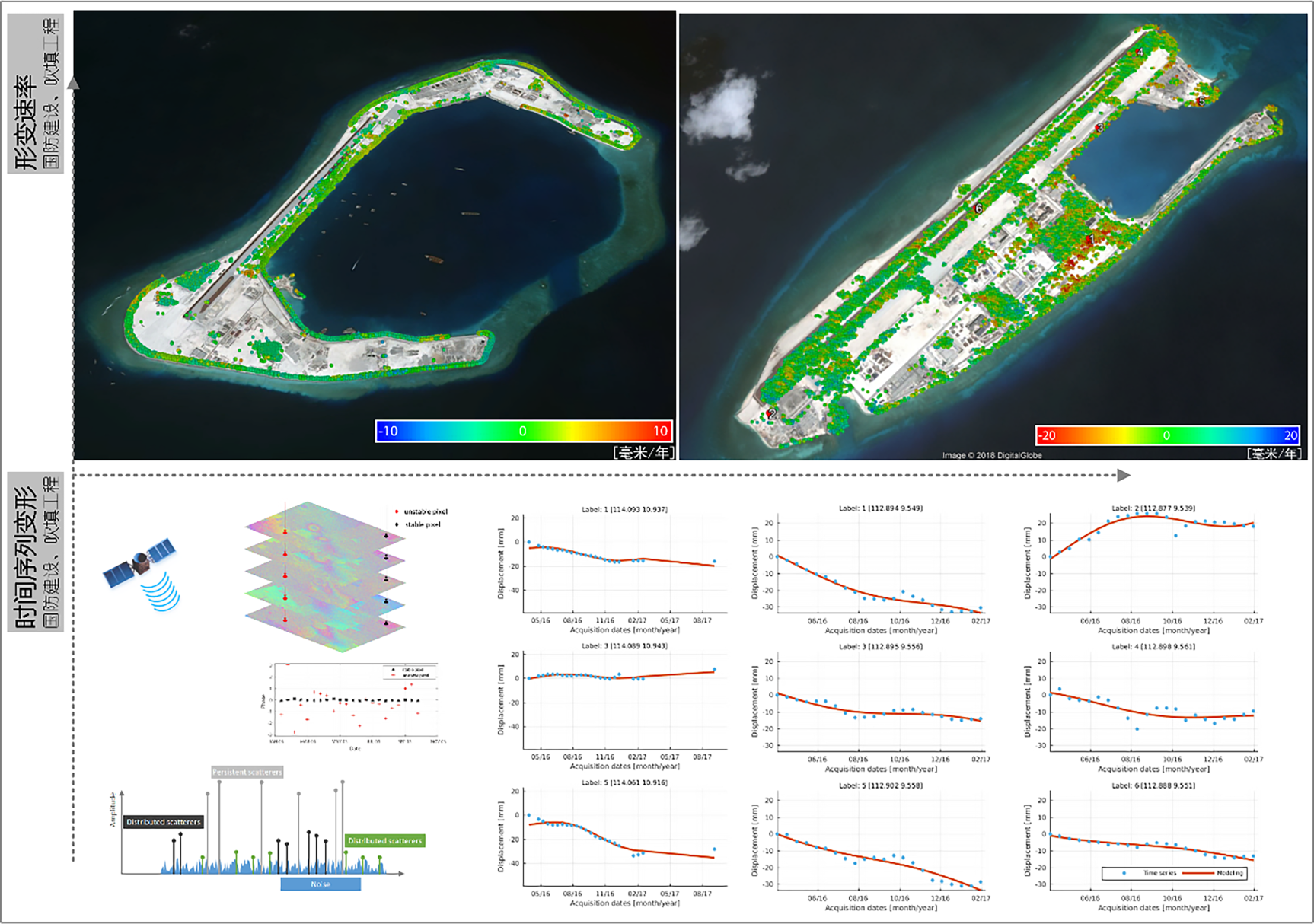Click the Image © 2018 DigitalGlobe credit text
The height and width of the screenshot is (924, 1314).
click(x=992, y=455)
